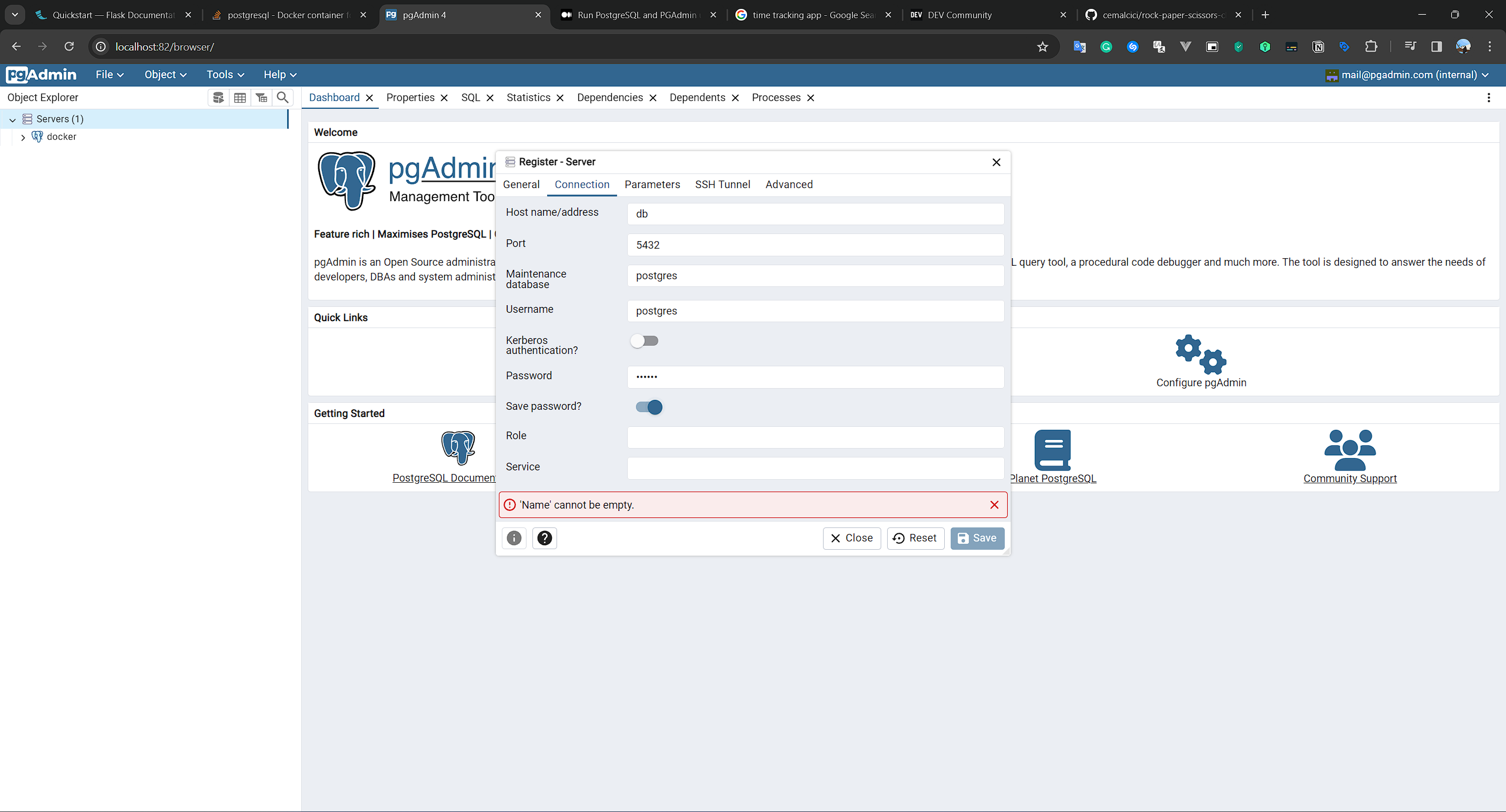Bookmark this page with the star icon
Viewport: 1506px width, 812px height.
tap(1042, 47)
